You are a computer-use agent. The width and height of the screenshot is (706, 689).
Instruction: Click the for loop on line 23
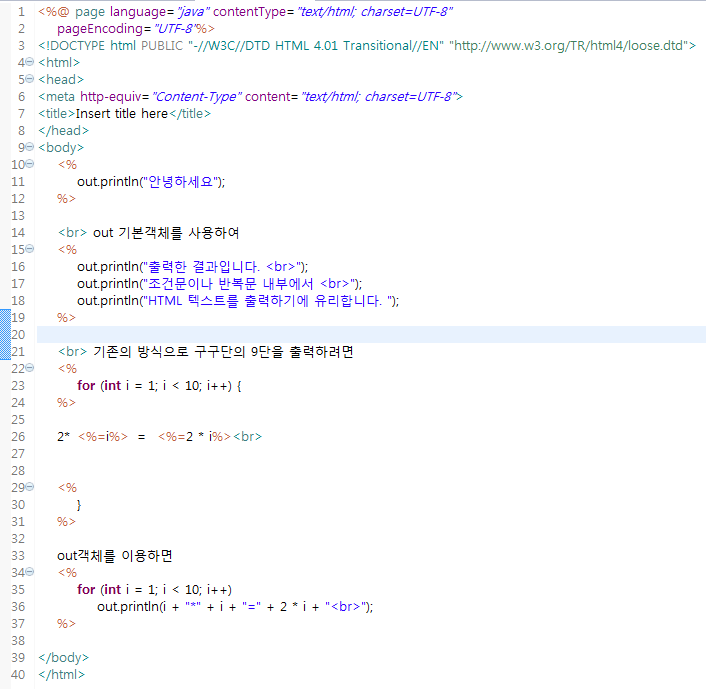pyautogui.click(x=159, y=386)
